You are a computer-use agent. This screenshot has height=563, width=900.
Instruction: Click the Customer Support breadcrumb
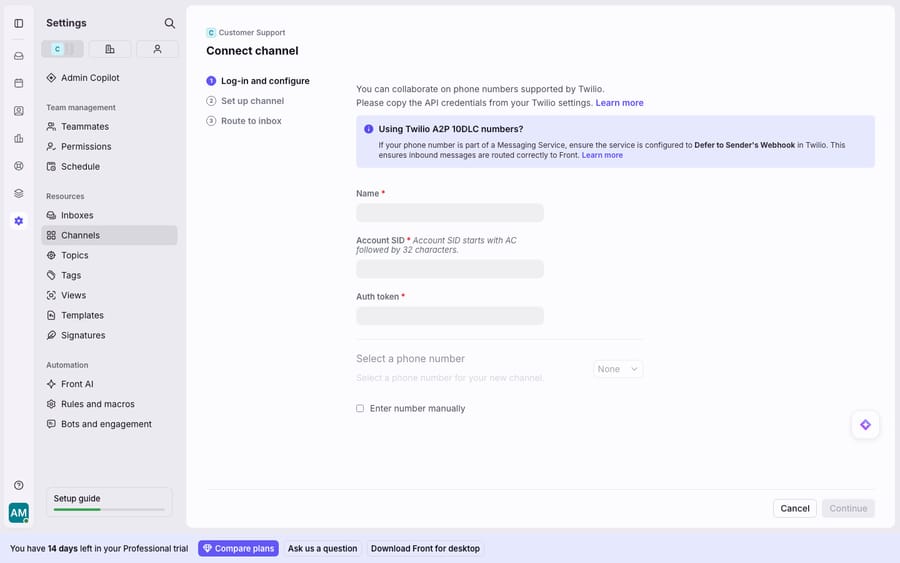coord(246,33)
